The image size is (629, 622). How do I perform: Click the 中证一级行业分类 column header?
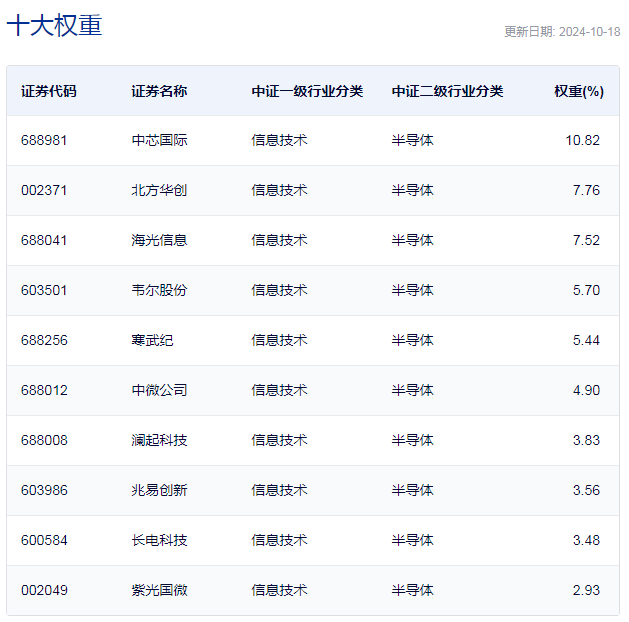[x=307, y=91]
